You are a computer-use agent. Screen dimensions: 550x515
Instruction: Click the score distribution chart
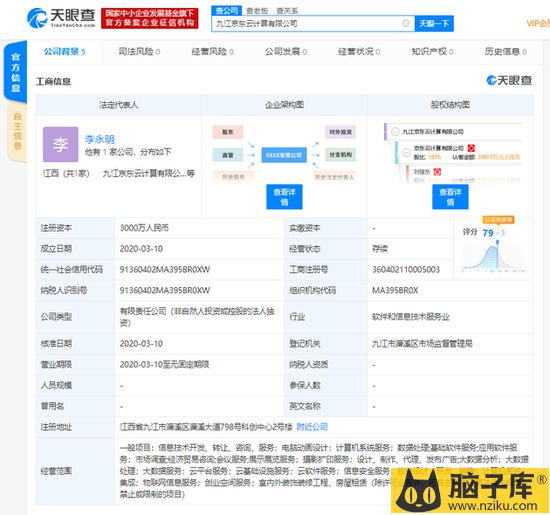[x=493, y=257]
